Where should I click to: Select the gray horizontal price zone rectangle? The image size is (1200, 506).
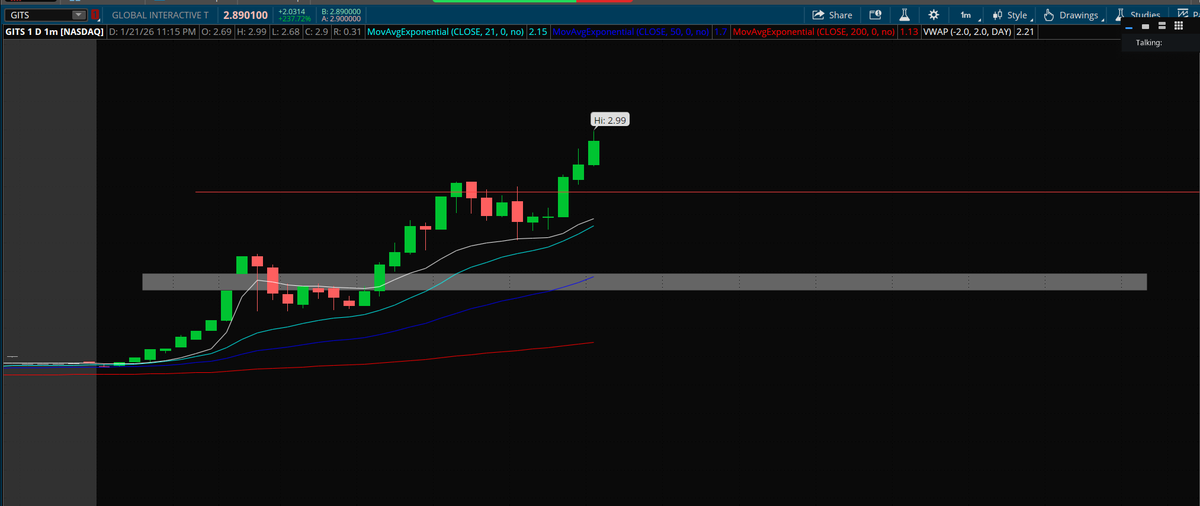click(645, 282)
